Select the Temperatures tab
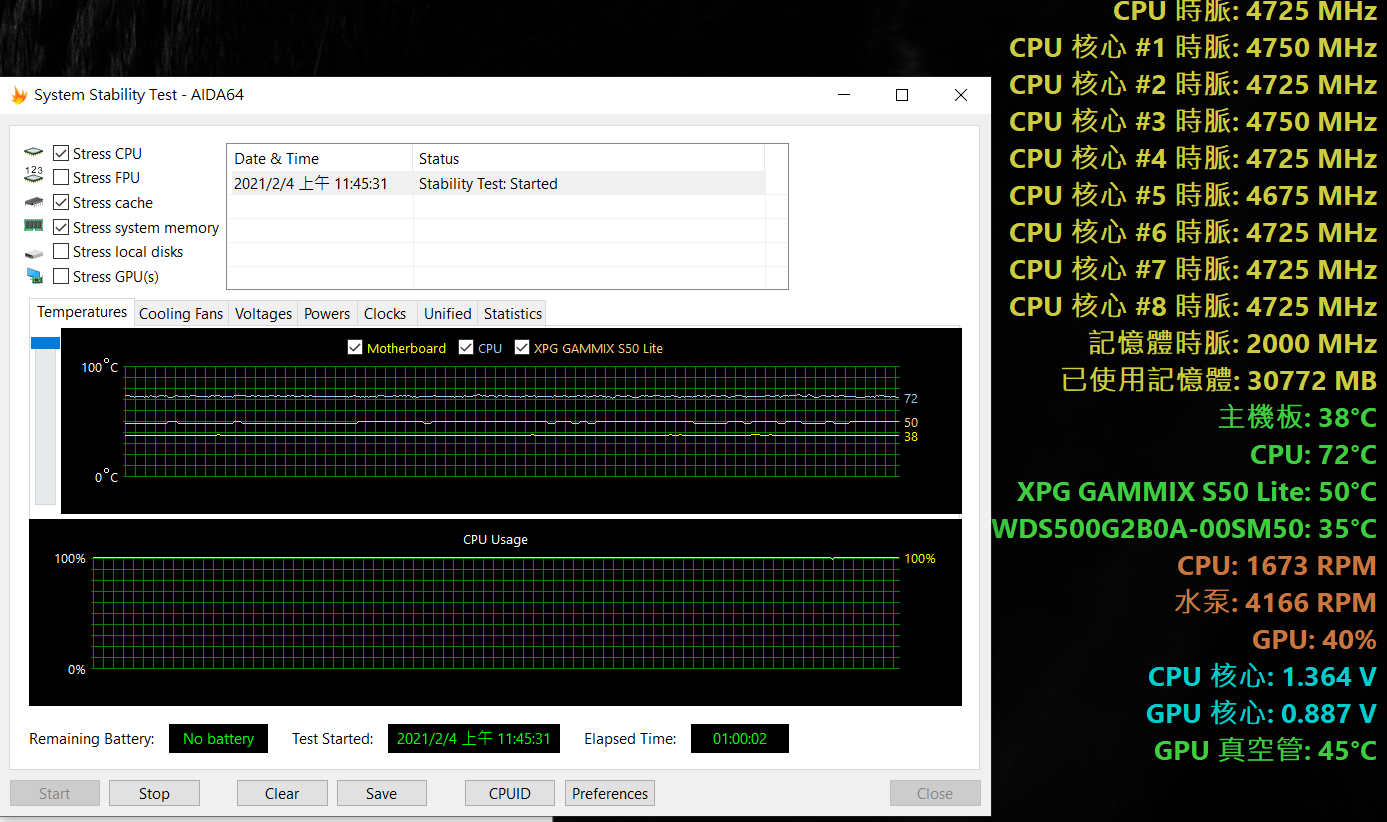This screenshot has width=1387, height=822. pyautogui.click(x=82, y=312)
